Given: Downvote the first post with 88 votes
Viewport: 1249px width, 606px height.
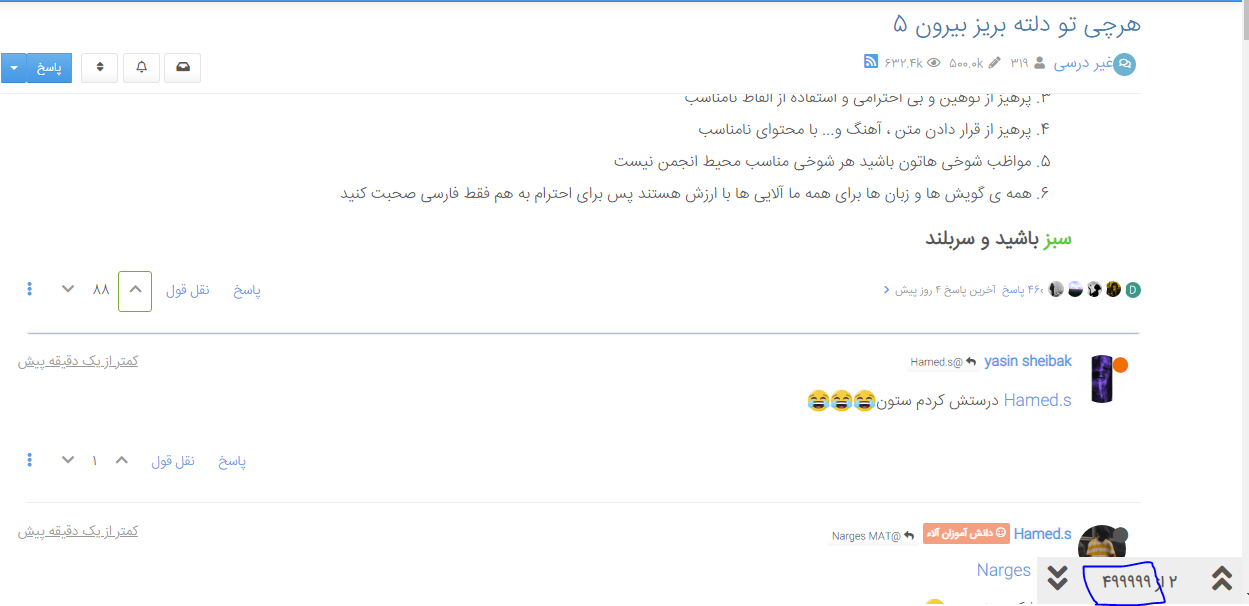Looking at the screenshot, I should 68,290.
